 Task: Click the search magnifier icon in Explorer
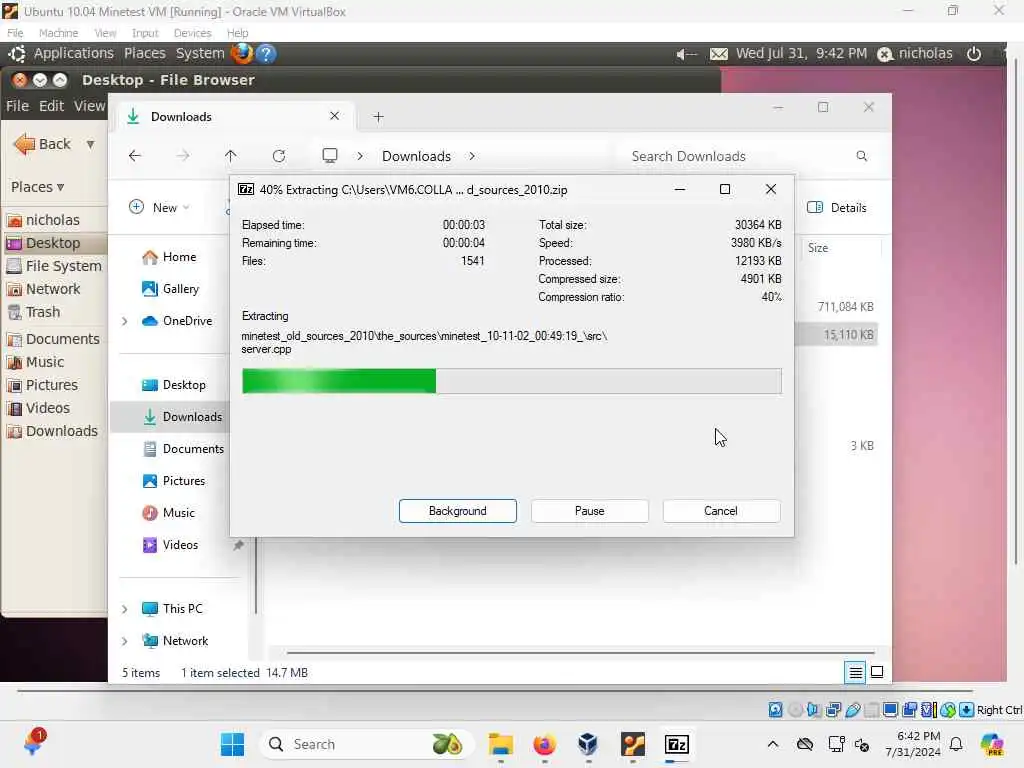(861, 156)
